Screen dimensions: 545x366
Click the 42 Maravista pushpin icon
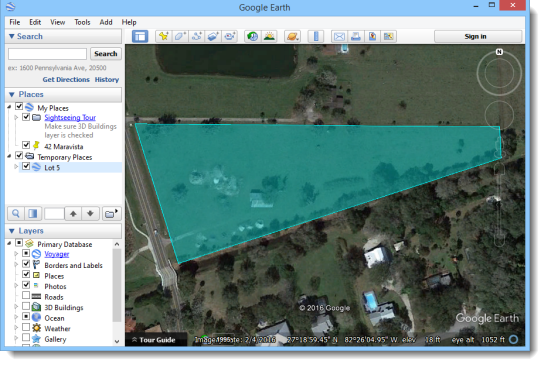coord(36,146)
